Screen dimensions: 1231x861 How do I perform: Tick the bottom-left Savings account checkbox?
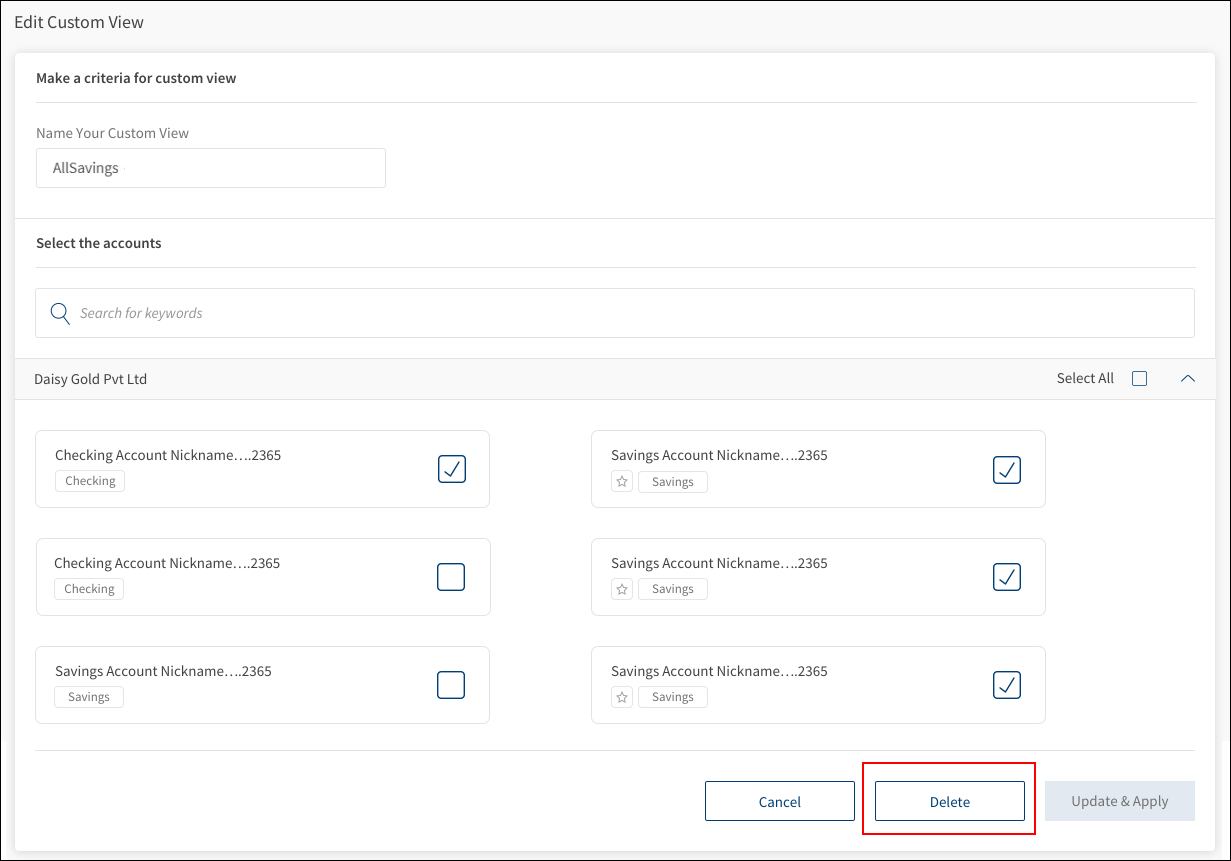click(x=451, y=685)
